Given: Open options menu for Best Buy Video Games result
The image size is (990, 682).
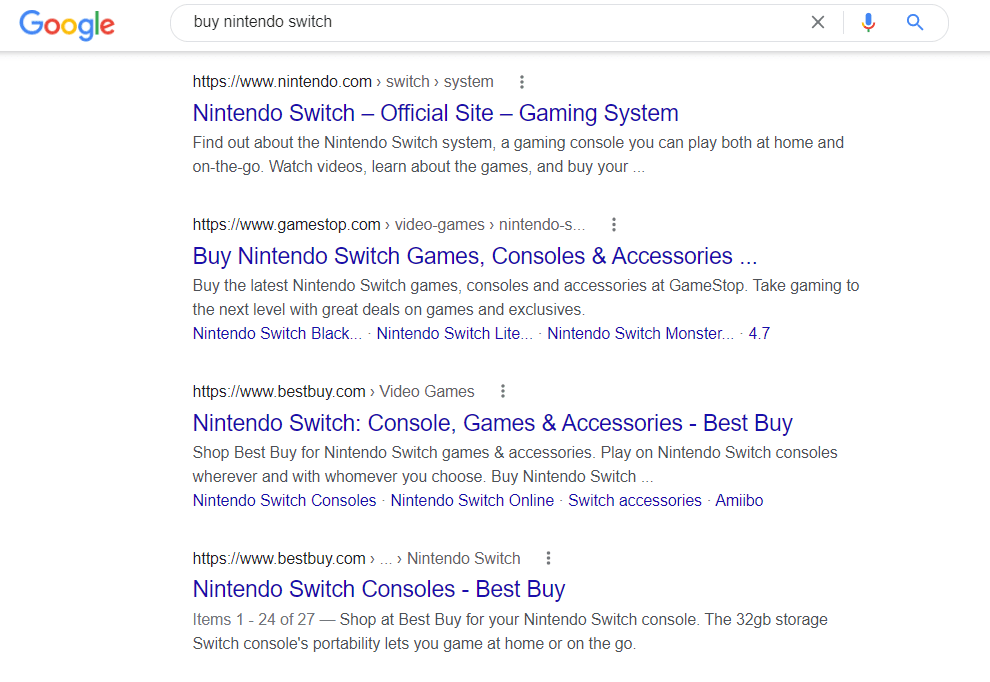Looking at the screenshot, I should (x=503, y=392).
